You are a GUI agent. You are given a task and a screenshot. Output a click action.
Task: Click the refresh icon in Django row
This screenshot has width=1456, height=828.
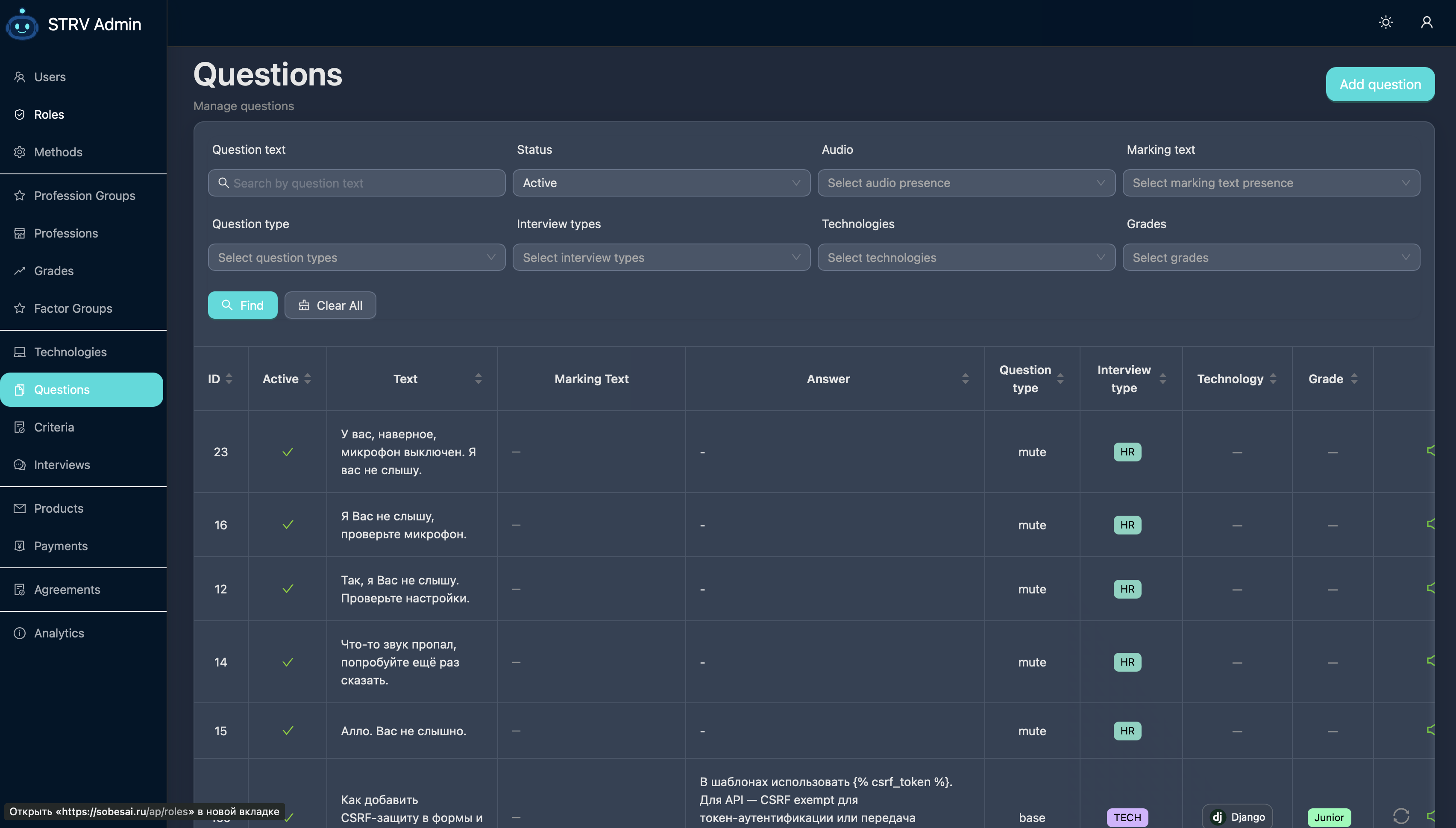1401,816
